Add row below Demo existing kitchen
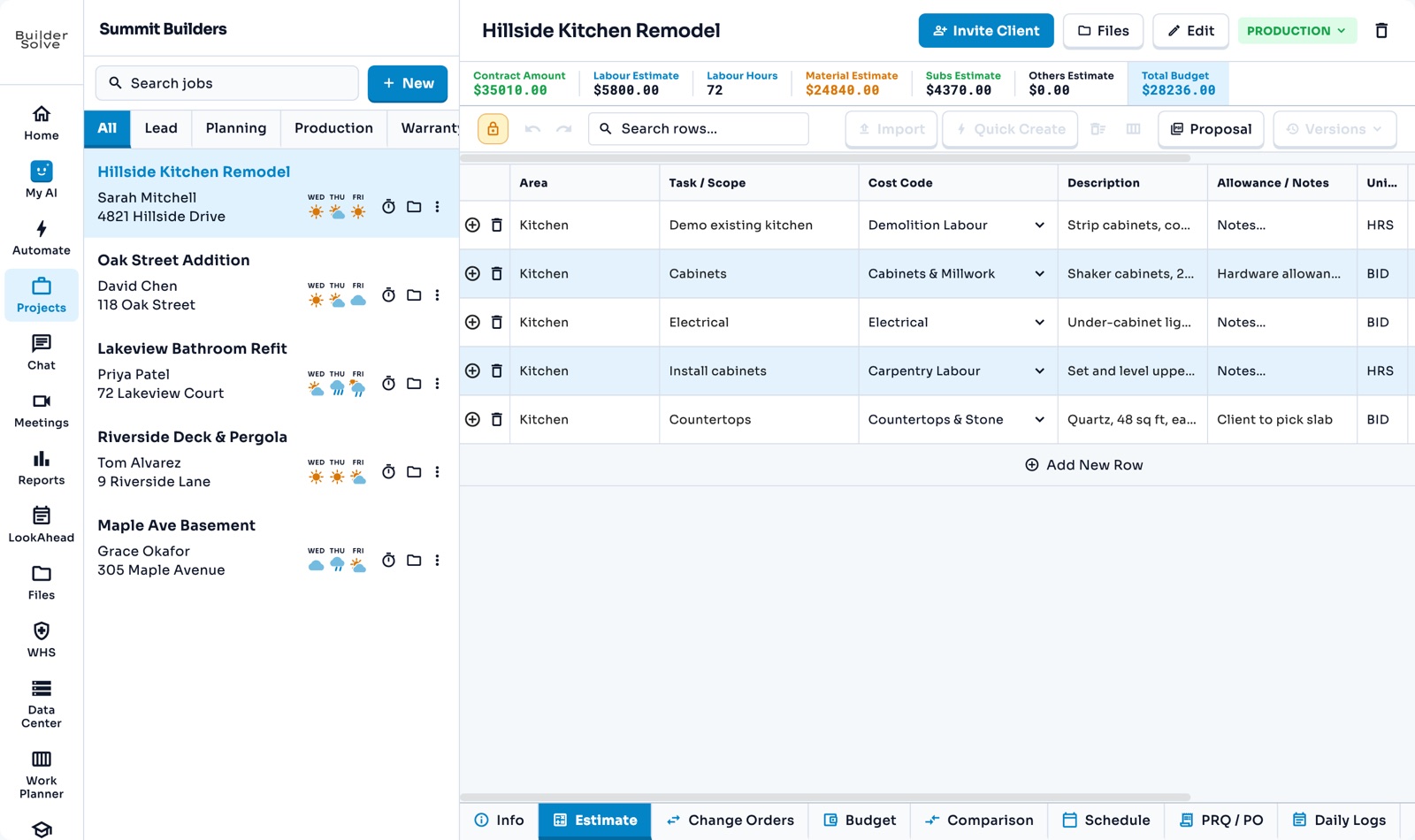The height and width of the screenshot is (840, 1415). point(472,225)
